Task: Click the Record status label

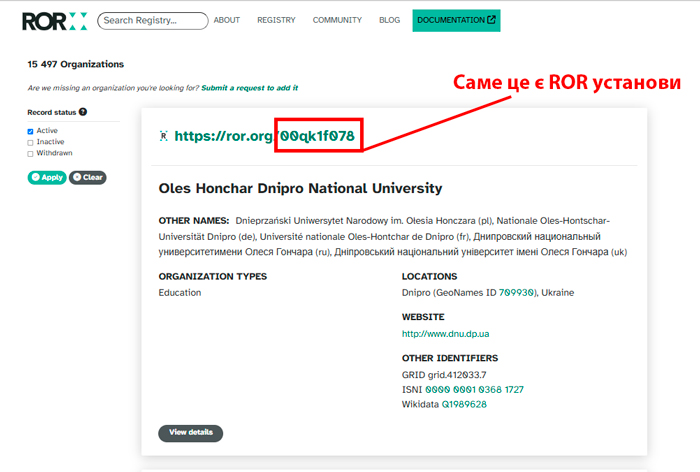Action: pyautogui.click(x=52, y=113)
